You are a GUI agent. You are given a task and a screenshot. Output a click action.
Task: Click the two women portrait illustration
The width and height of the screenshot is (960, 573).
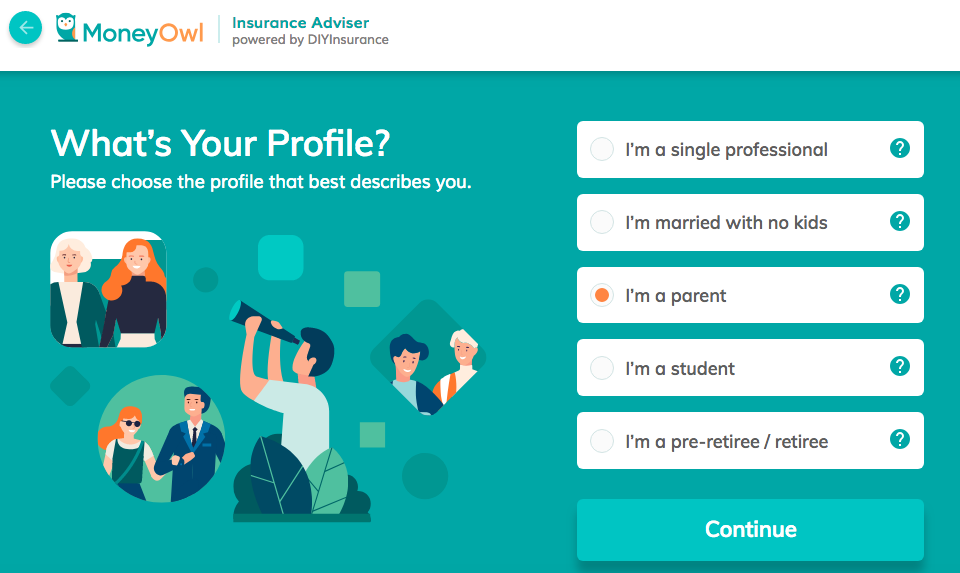coord(108,290)
